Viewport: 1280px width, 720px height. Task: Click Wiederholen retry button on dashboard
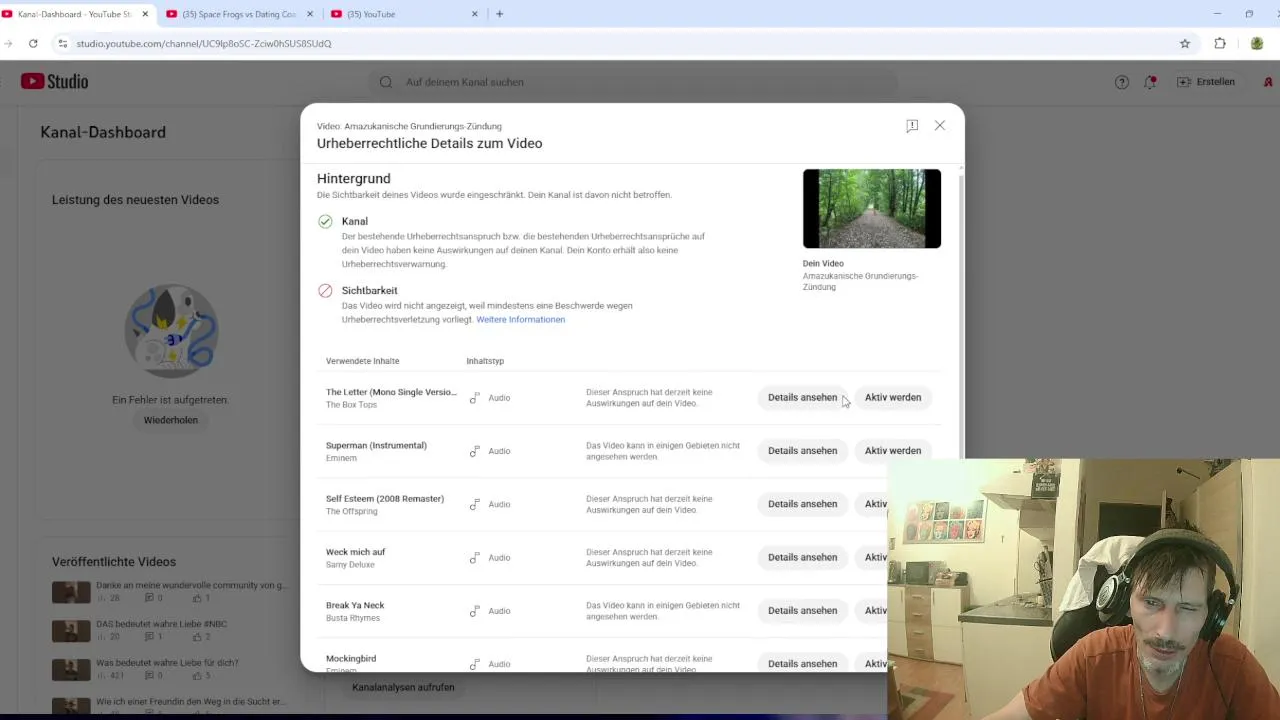coord(171,420)
